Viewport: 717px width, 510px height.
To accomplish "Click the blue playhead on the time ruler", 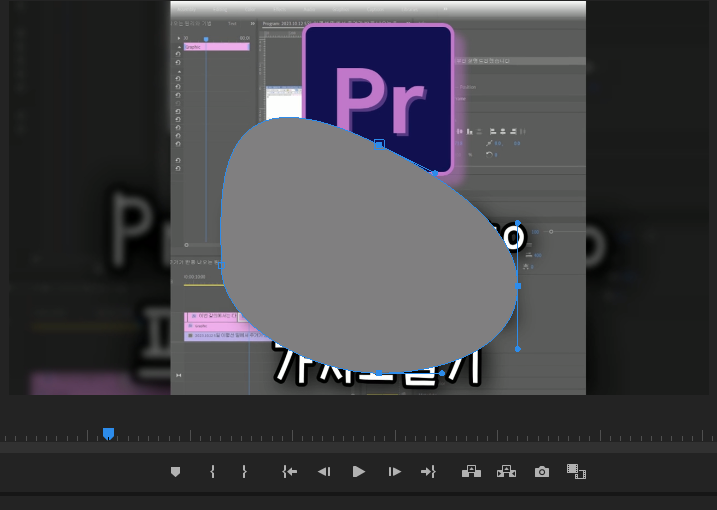I will tap(108, 434).
